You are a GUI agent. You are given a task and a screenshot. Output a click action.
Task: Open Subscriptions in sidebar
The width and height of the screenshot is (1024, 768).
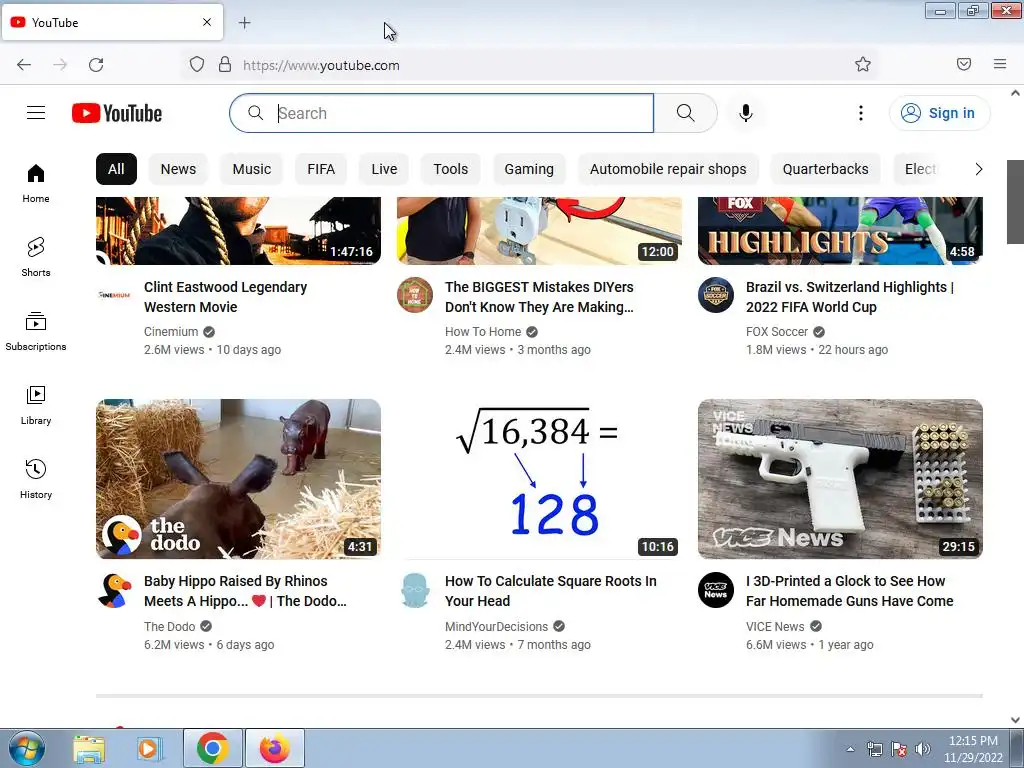click(x=36, y=331)
